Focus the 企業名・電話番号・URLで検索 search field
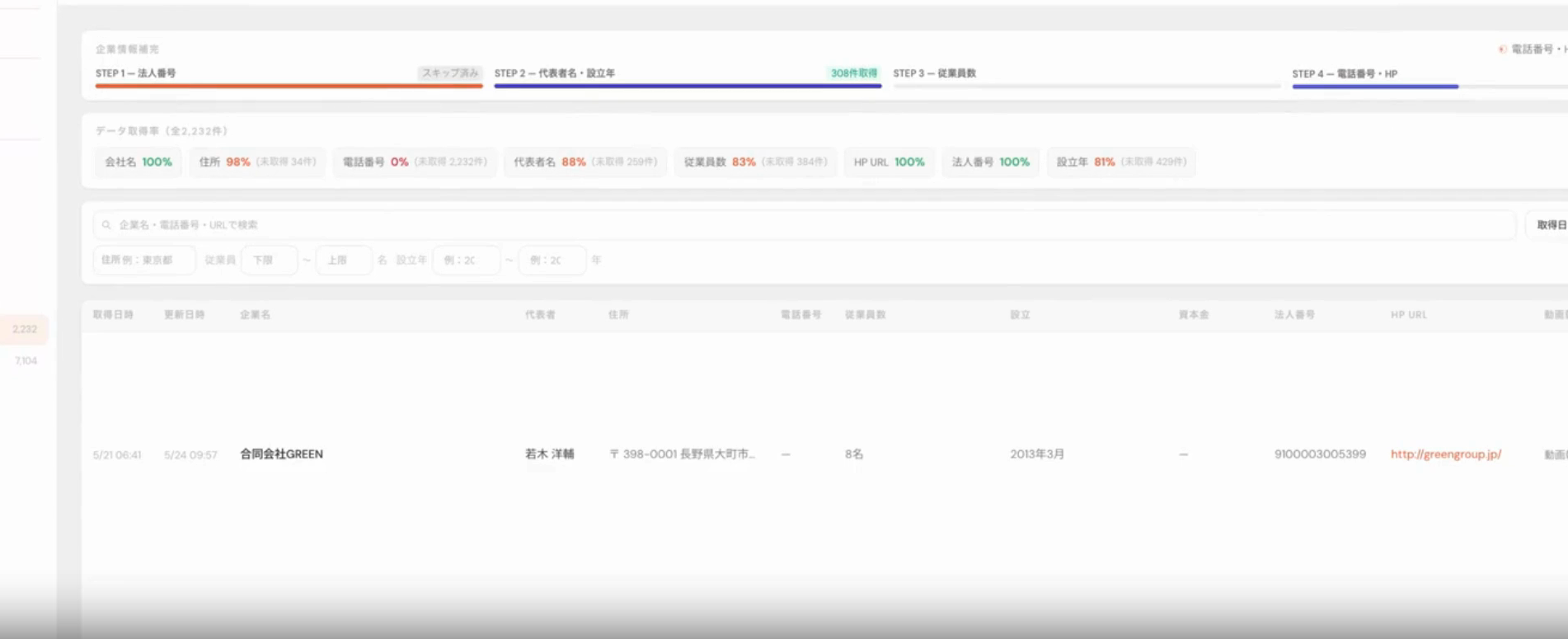1568x639 pixels. point(805,225)
